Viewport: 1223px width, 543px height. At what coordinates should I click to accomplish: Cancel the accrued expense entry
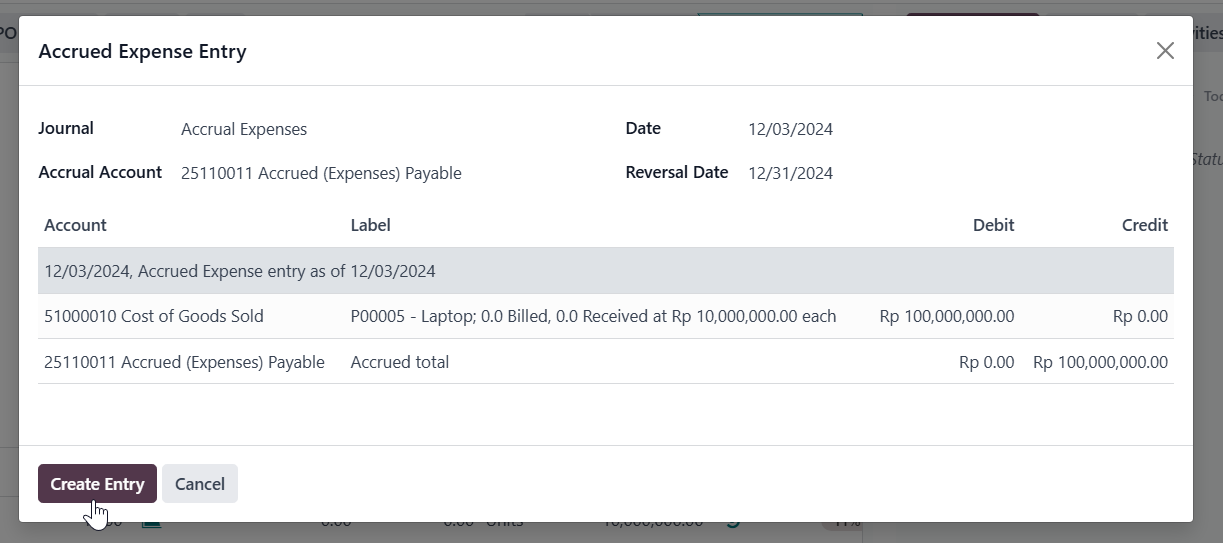(200, 484)
